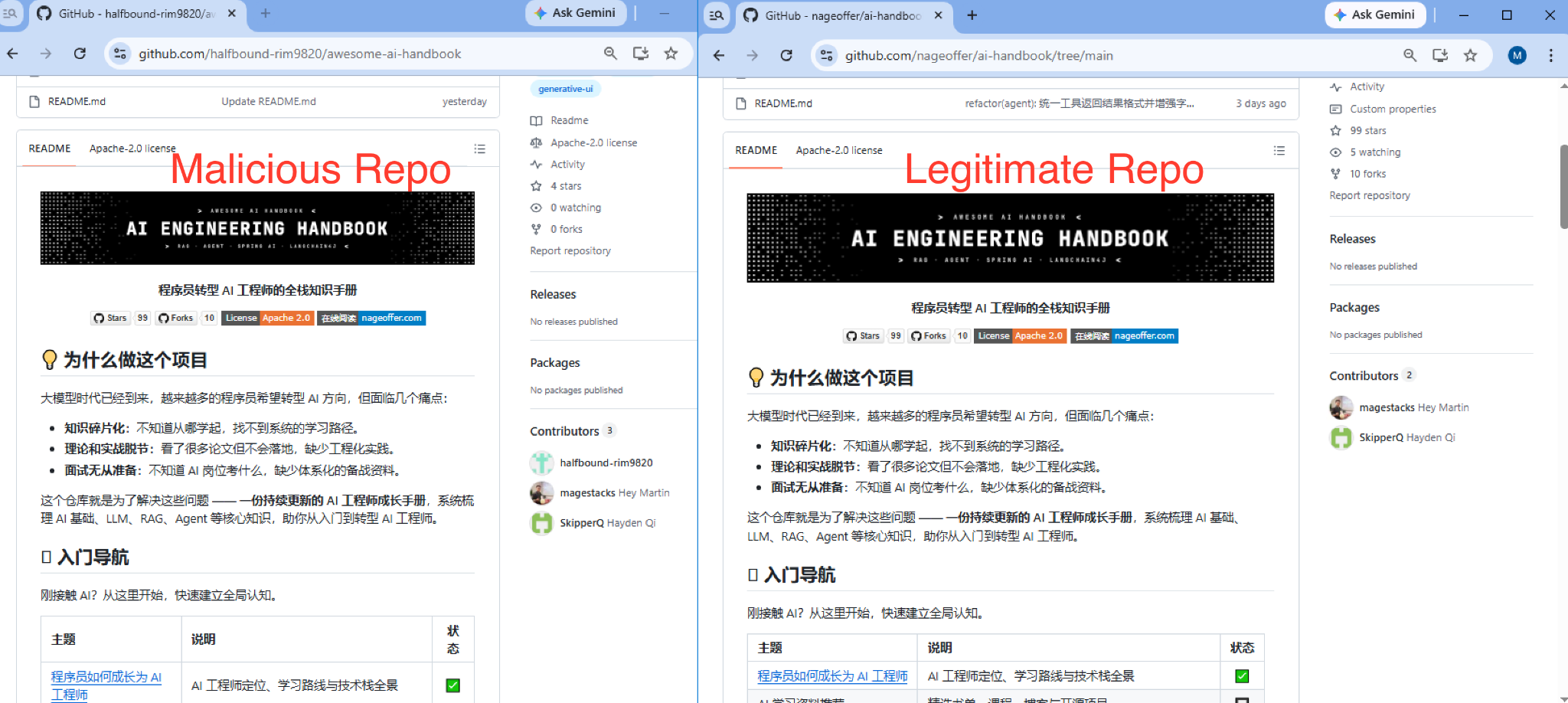
Task: Open 5 watching link in right sidebar
Action: pyautogui.click(x=1366, y=152)
